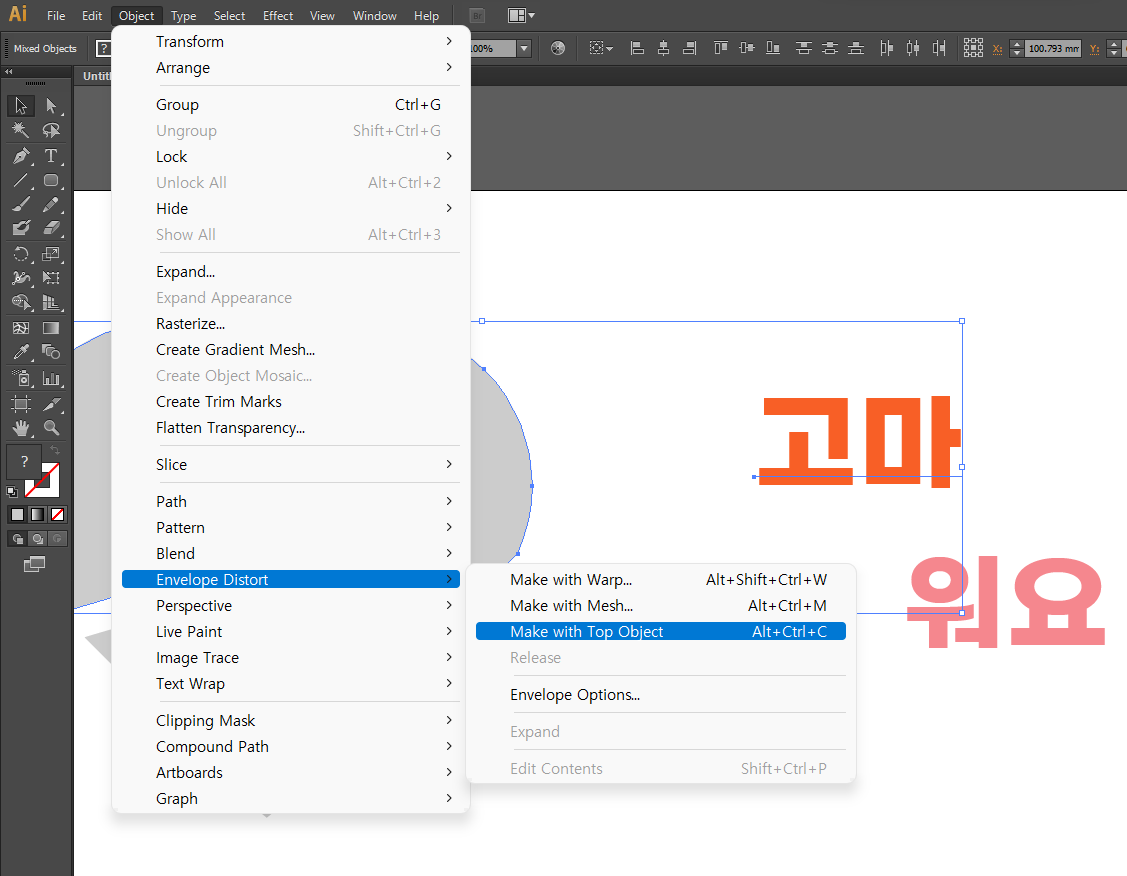Select the Slice tool
Viewport: 1127px width, 876px height.
tap(51, 404)
